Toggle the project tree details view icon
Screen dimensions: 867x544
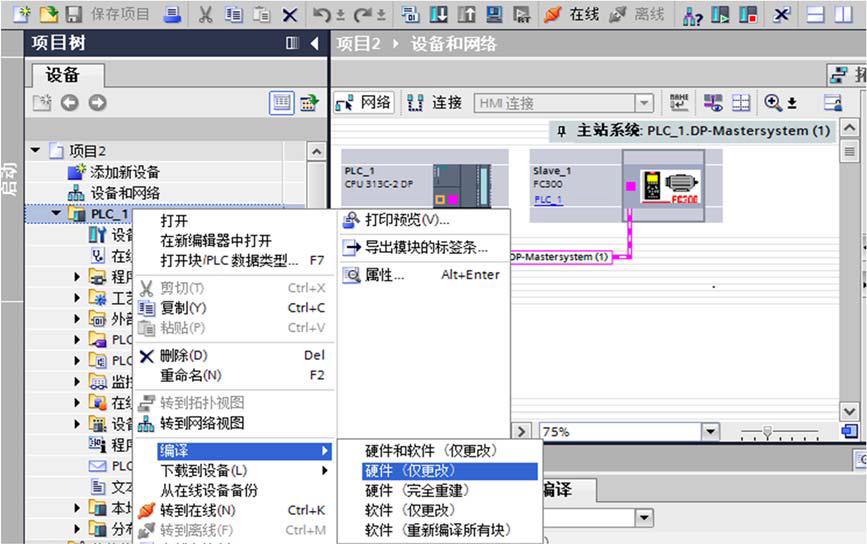282,102
